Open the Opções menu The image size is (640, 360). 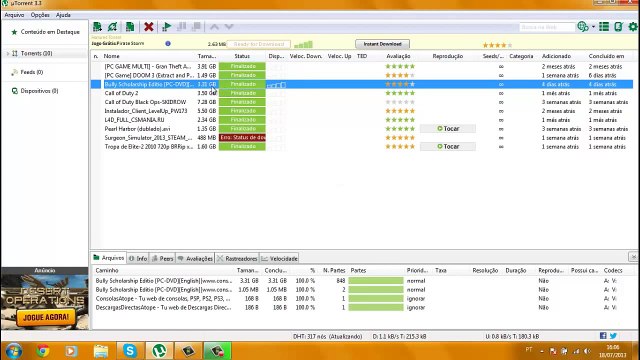tap(40, 15)
